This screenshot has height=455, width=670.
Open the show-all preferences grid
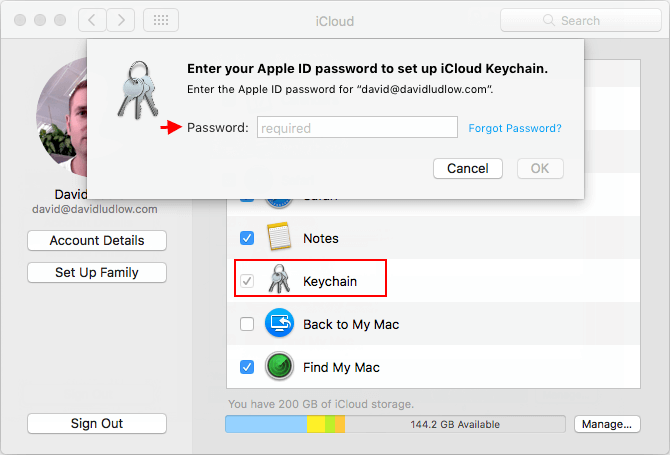161,20
